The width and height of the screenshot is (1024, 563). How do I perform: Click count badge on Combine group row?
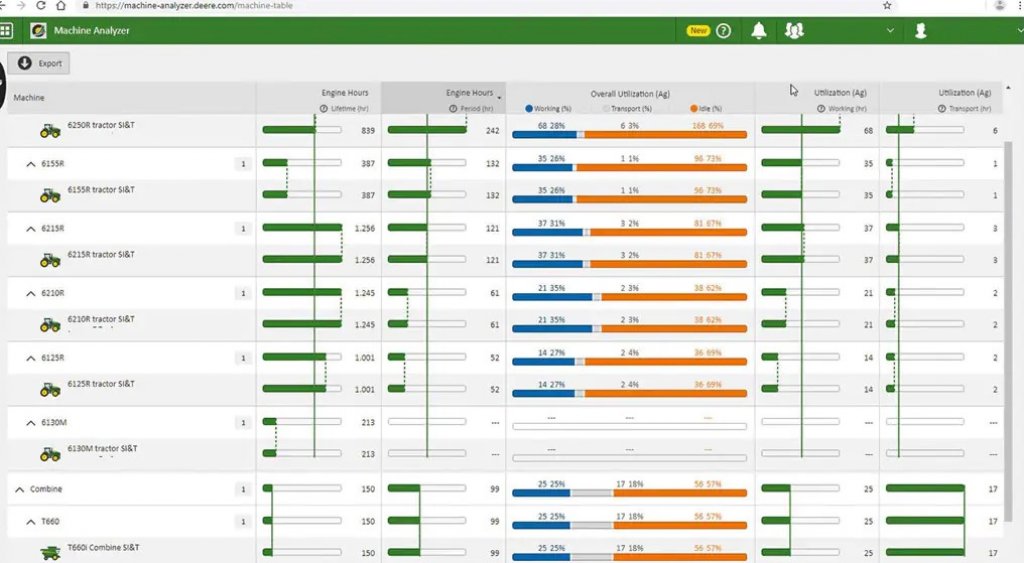[243, 489]
